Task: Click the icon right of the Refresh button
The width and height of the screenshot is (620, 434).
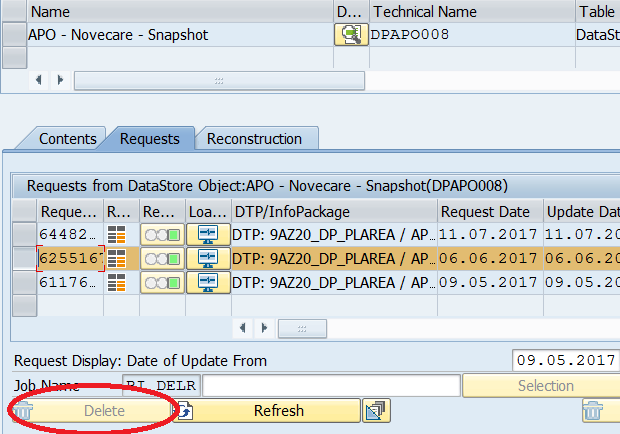Action: pyautogui.click(x=377, y=410)
